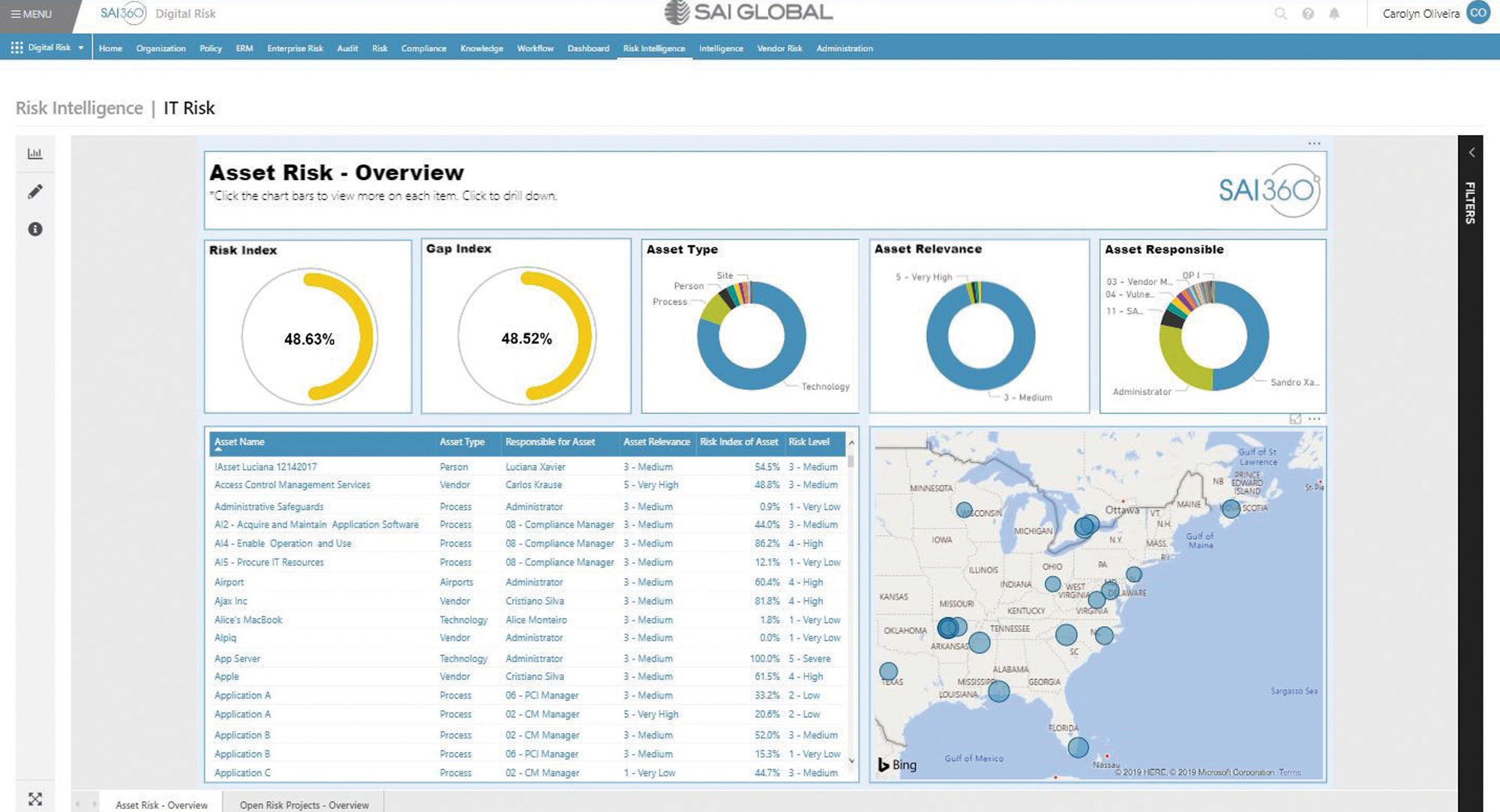This screenshot has height=812, width=1500.
Task: Click the help question-mark icon
Action: tap(1309, 13)
